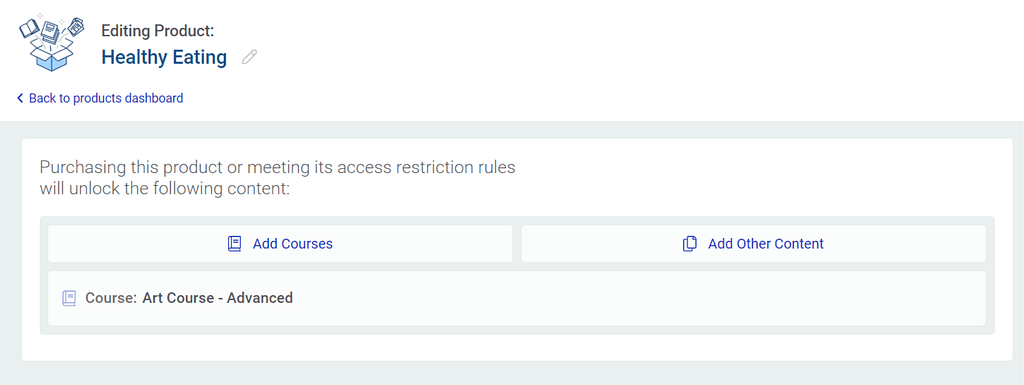Click the Editing Product label

click(x=157, y=30)
